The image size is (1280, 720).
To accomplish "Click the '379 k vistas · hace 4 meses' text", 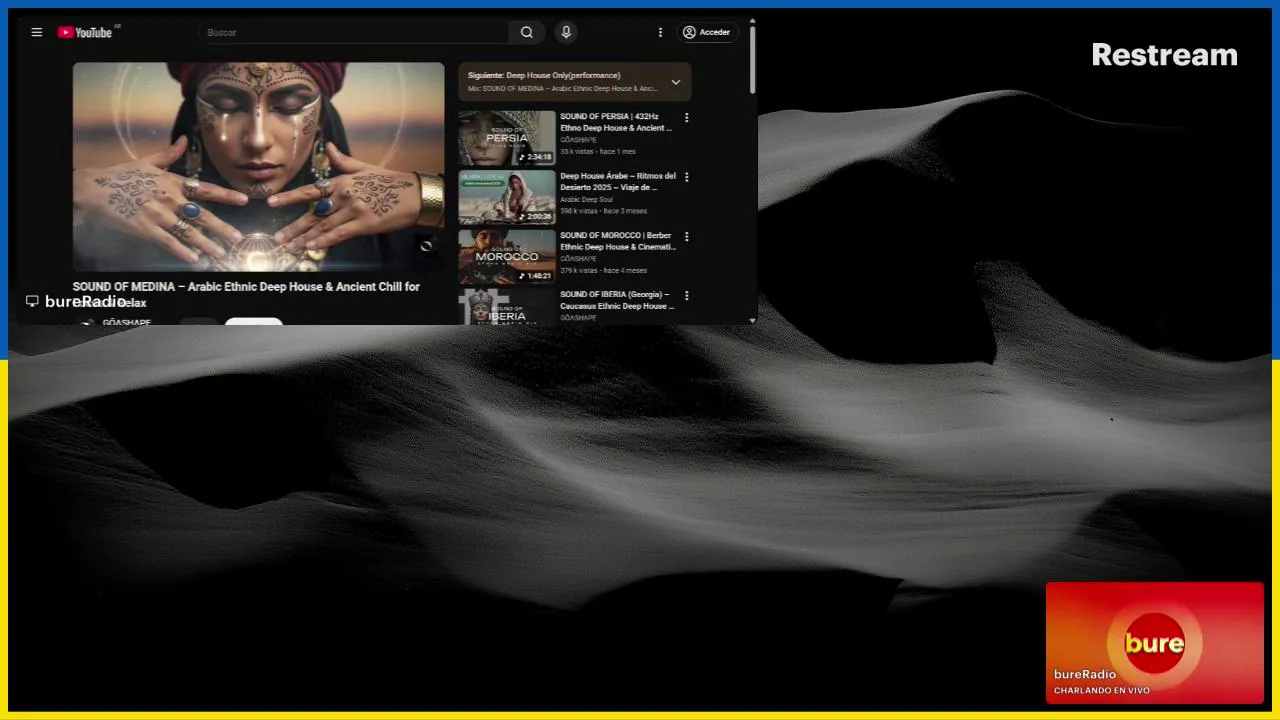I will click(x=603, y=270).
